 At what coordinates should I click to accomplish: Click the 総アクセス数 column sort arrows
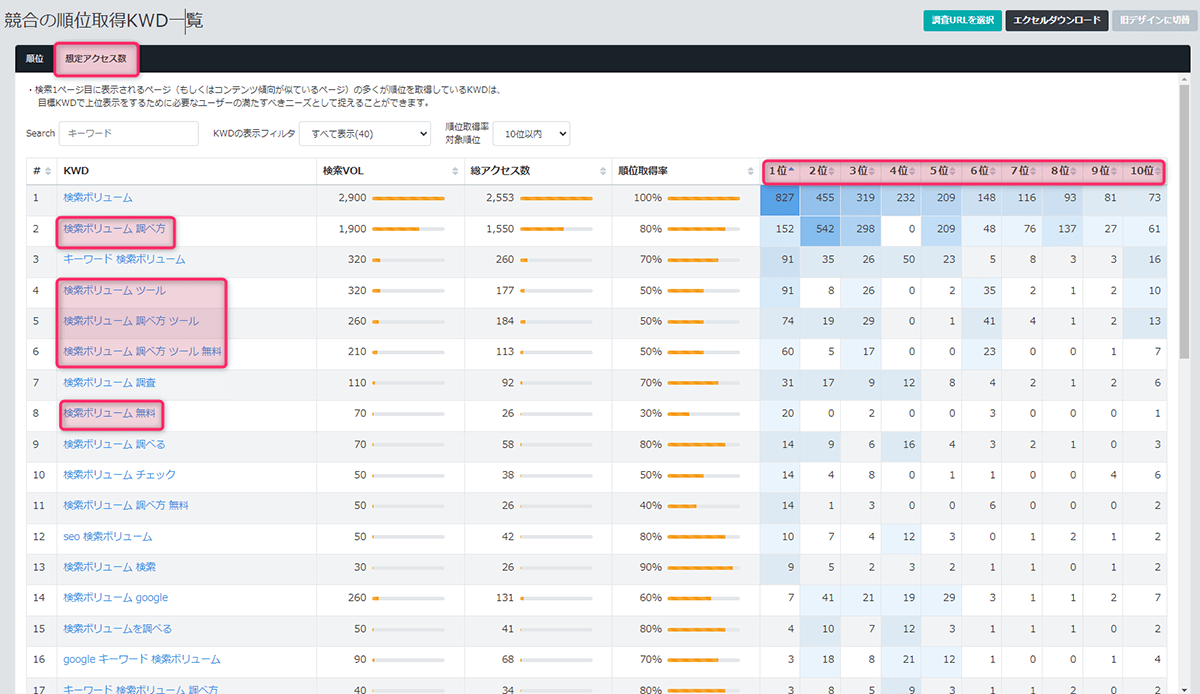(604, 171)
